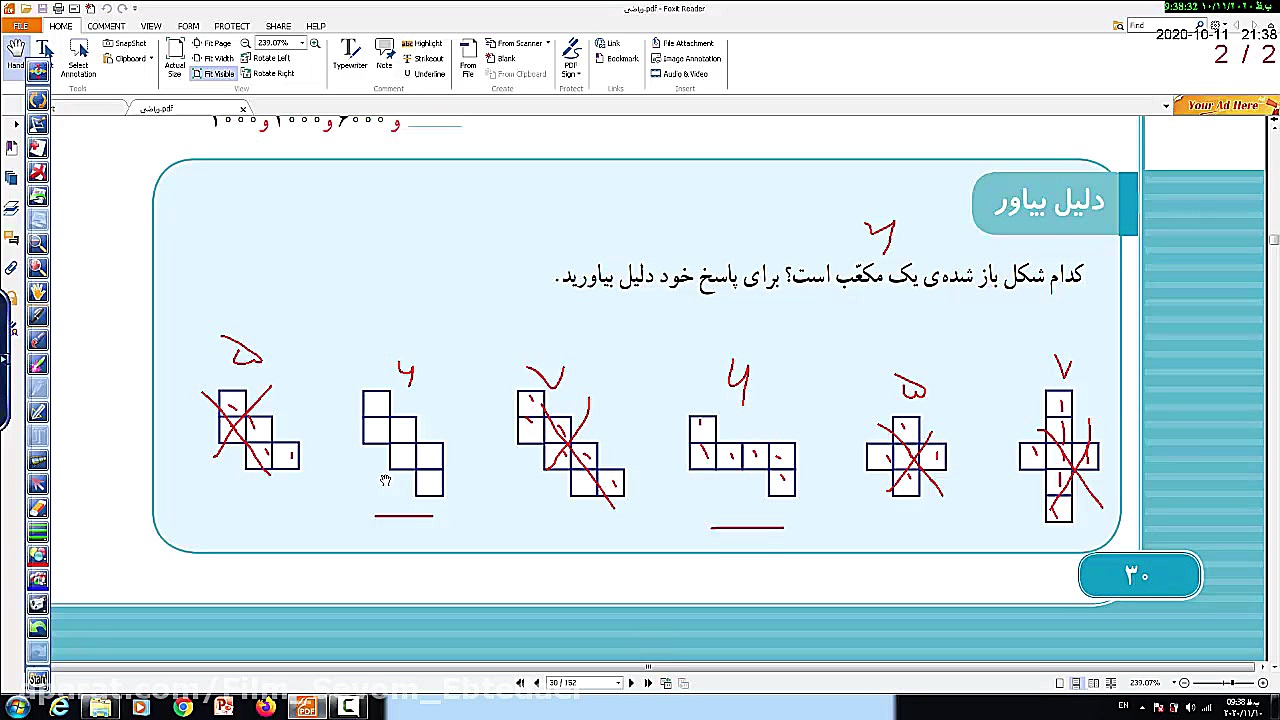This screenshot has width=1280, height=720.
Task: Open the Clipboard dropdown arrow
Action: click(x=152, y=58)
